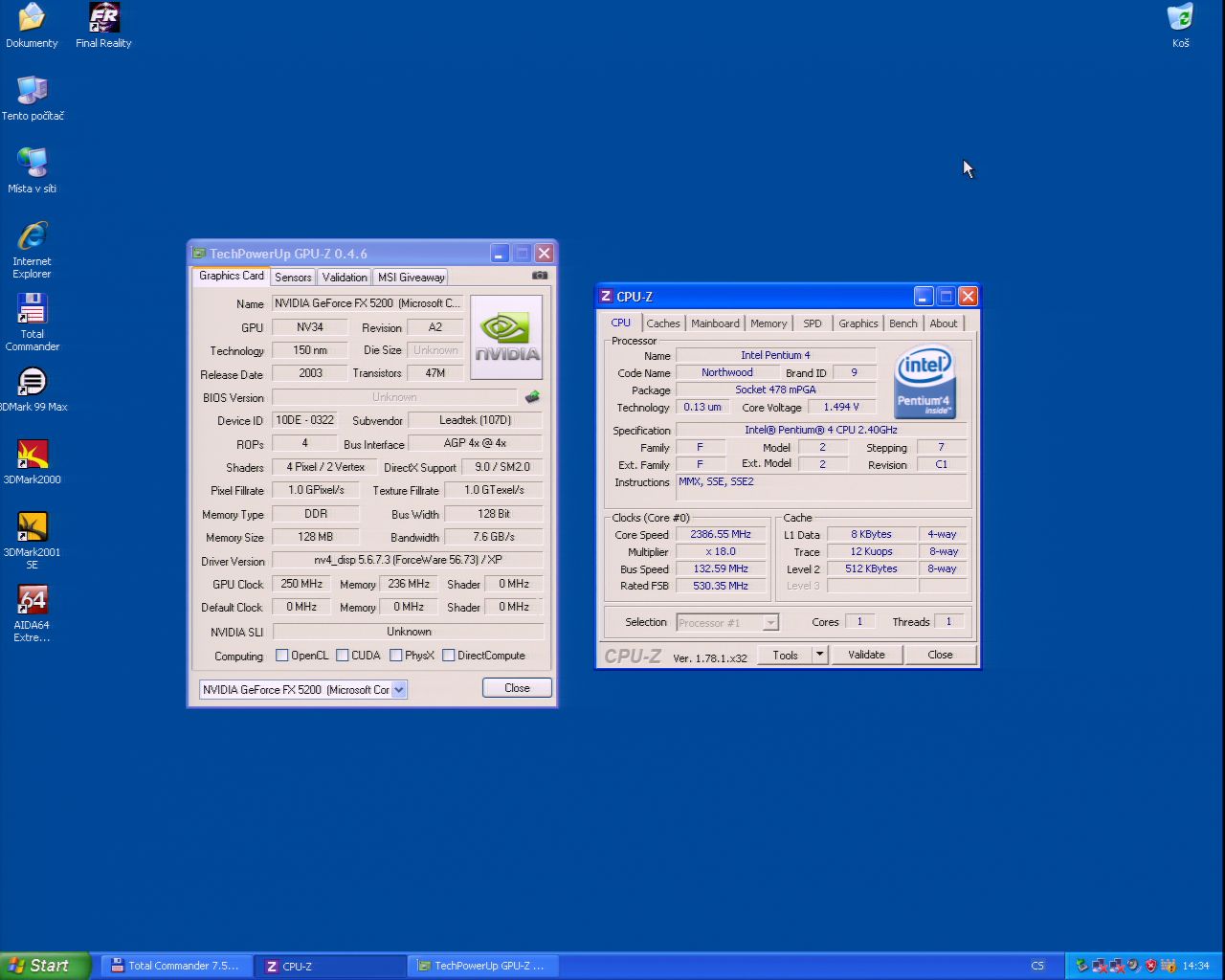The image size is (1225, 980).
Task: Click the GPU-Z title bar app icon
Action: 199,254
